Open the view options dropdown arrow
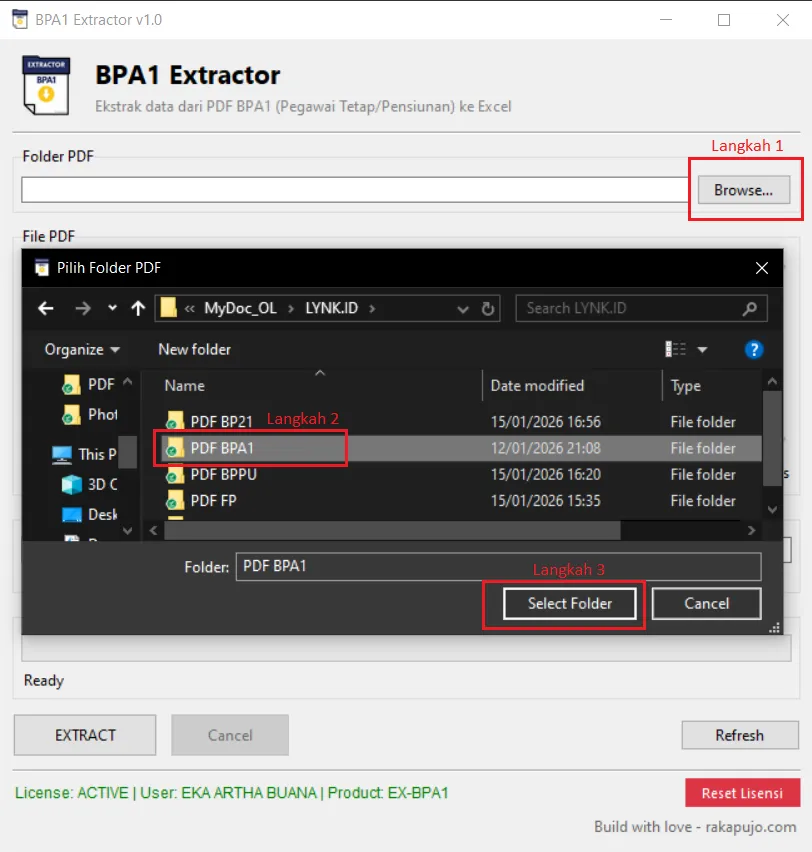This screenshot has height=852, width=812. point(702,349)
